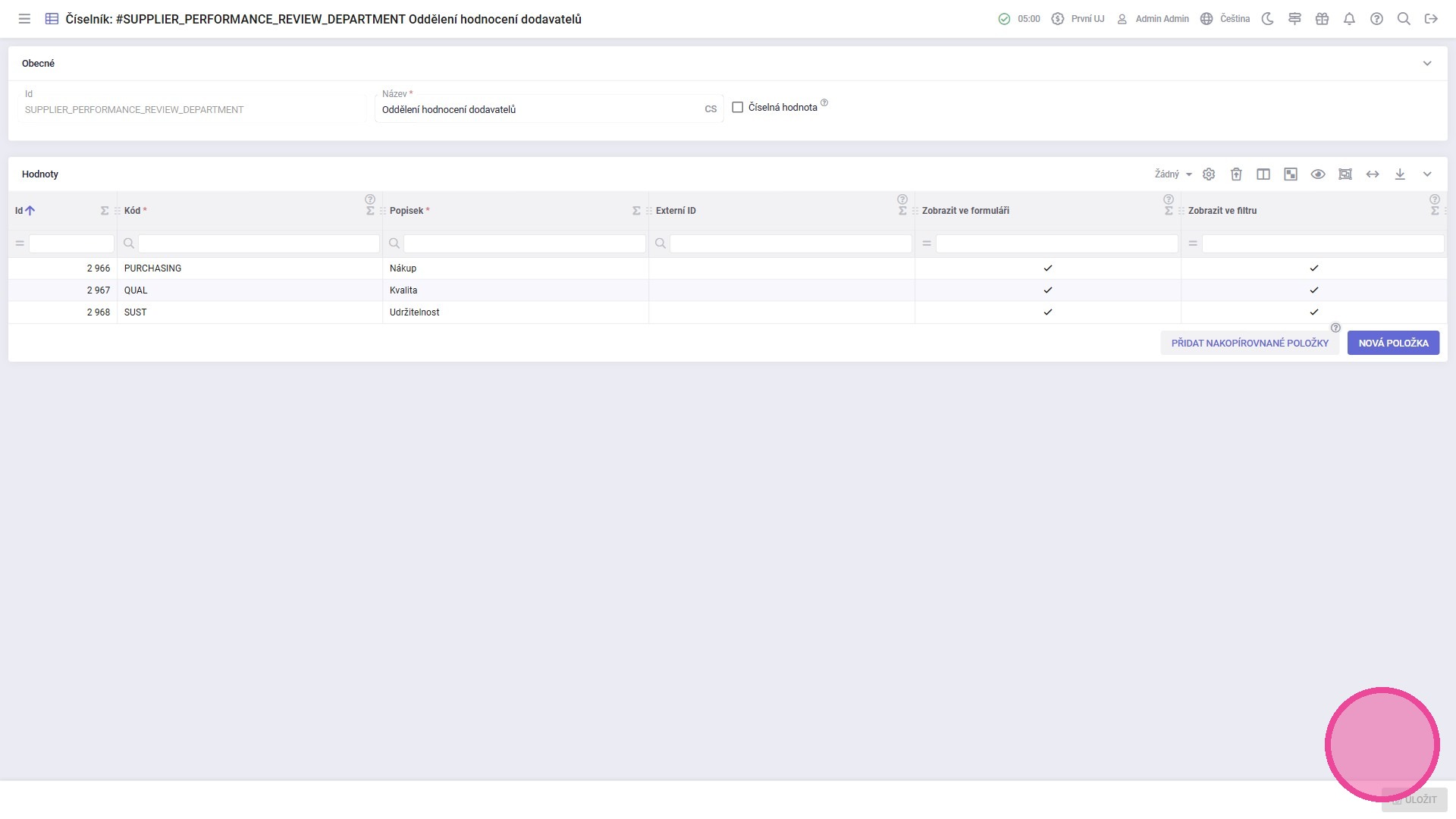Click the Číselník table icon in the title bar
The width and height of the screenshot is (1456, 819).
click(52, 19)
